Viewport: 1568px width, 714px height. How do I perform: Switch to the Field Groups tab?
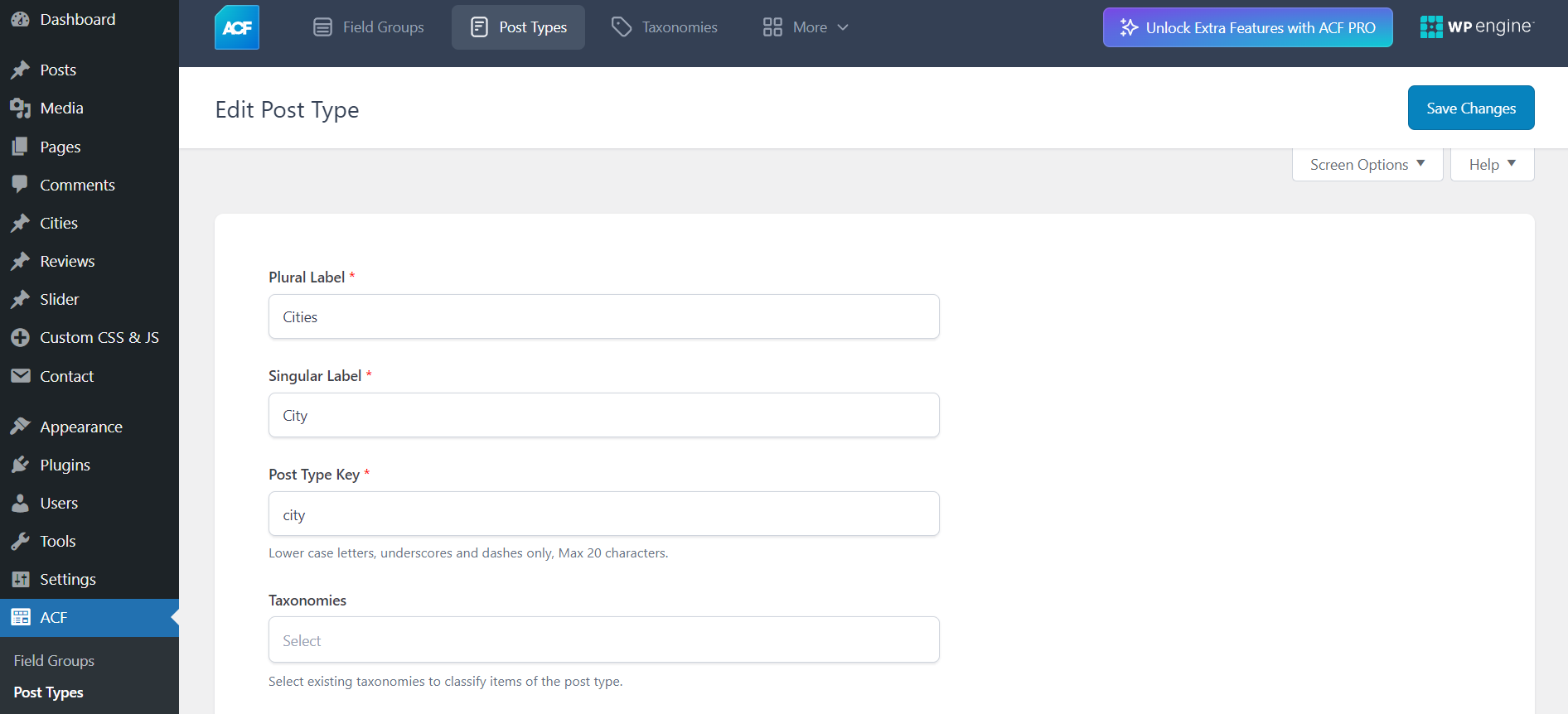click(x=368, y=27)
